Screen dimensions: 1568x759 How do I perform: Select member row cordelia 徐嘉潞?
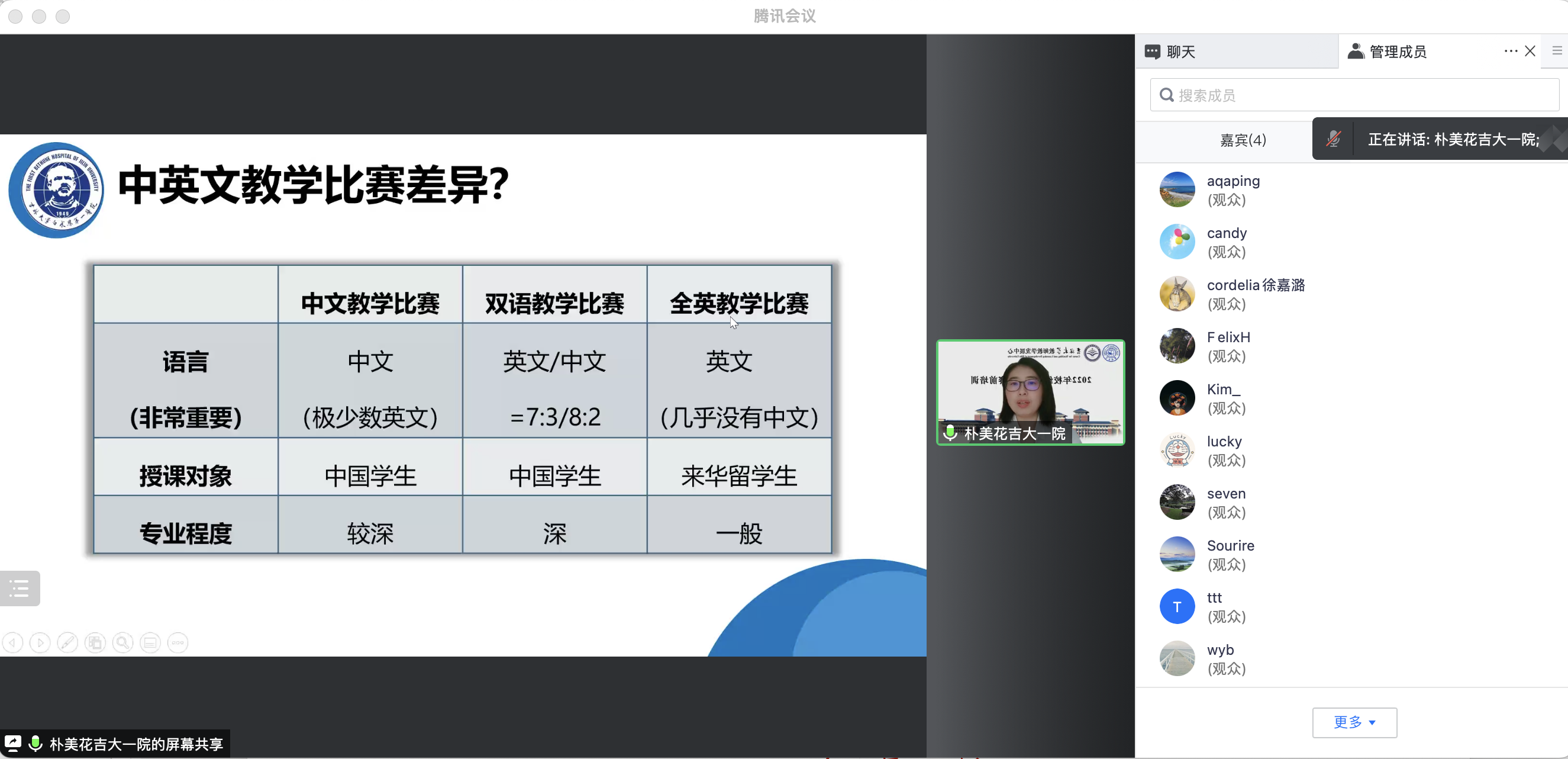(x=1351, y=294)
